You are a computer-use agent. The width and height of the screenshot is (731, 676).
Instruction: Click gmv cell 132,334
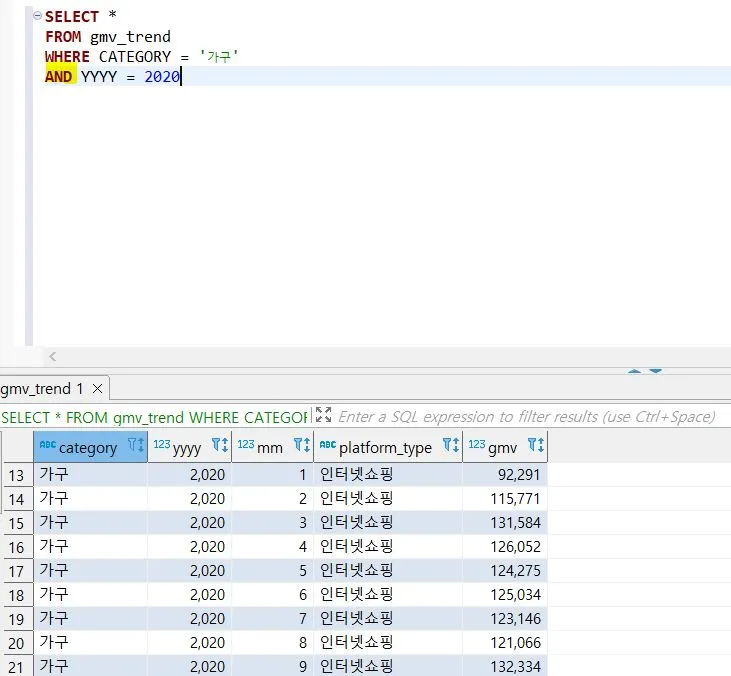(x=505, y=667)
